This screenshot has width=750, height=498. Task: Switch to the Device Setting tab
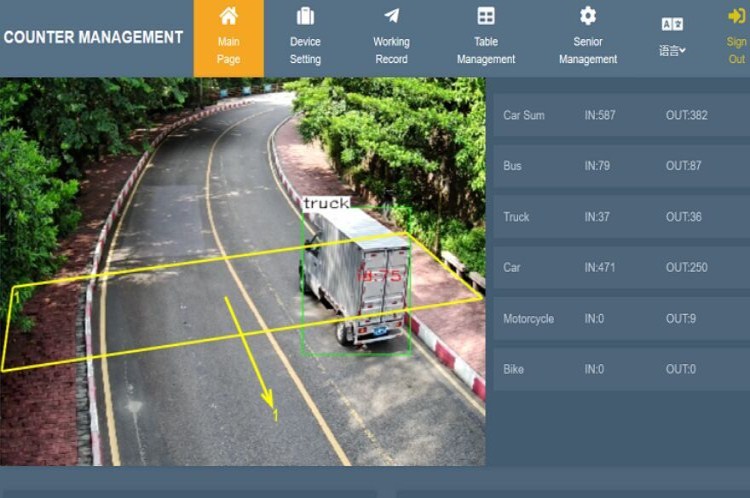pyautogui.click(x=305, y=50)
